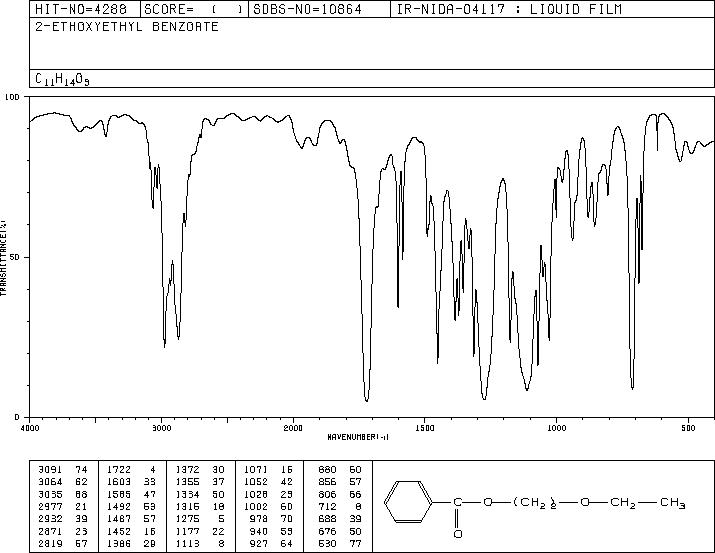The height and width of the screenshot is (553, 715).
Task: Click the (CH2)2 group in the structure
Action: (x=535, y=503)
